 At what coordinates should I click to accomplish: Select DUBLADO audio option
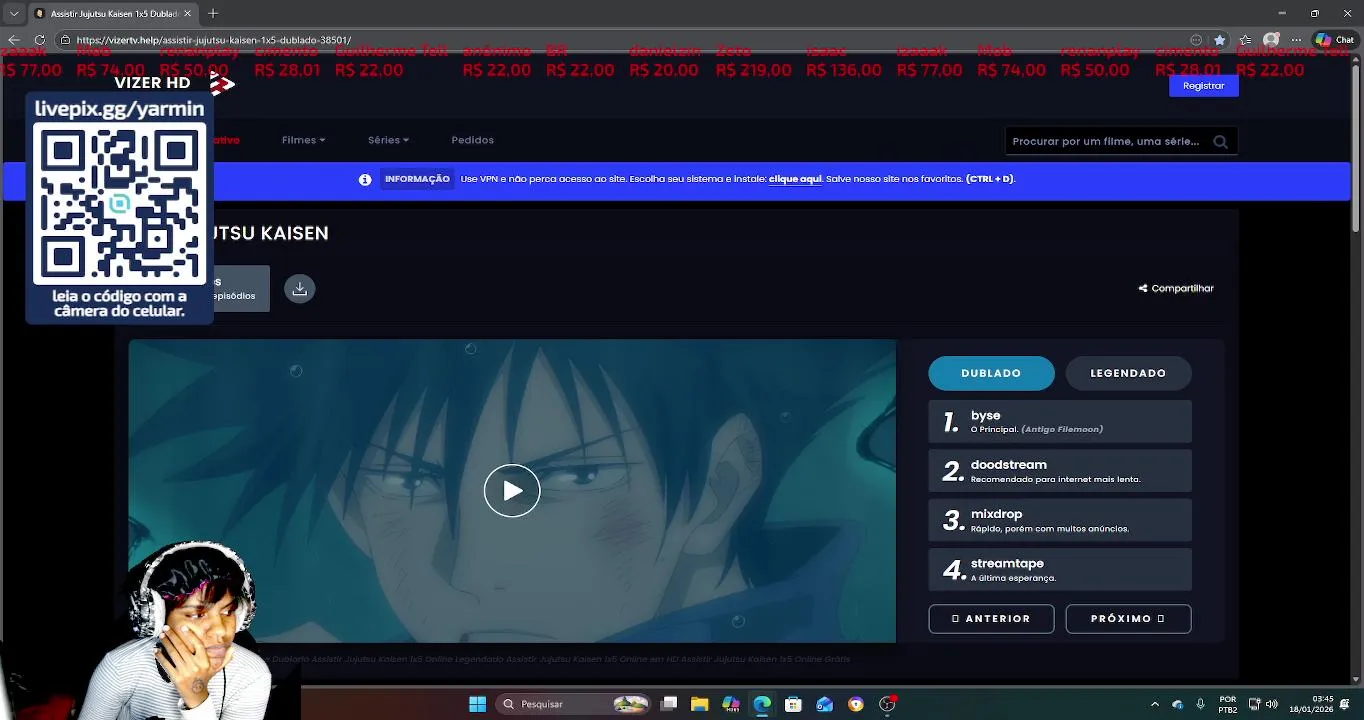(991, 373)
